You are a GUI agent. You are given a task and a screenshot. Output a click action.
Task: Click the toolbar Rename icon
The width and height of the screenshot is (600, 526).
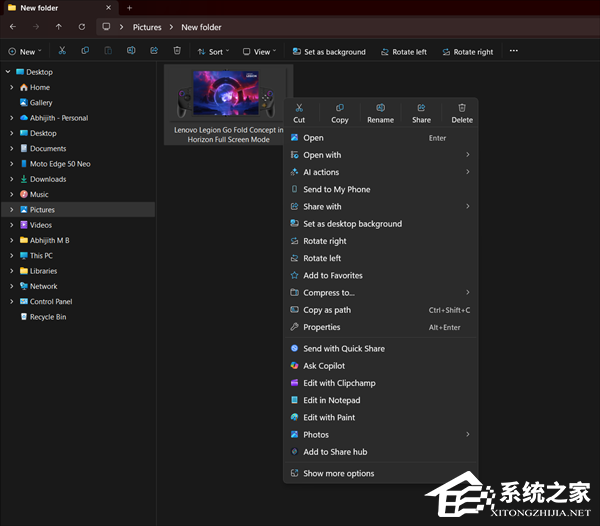coord(131,51)
